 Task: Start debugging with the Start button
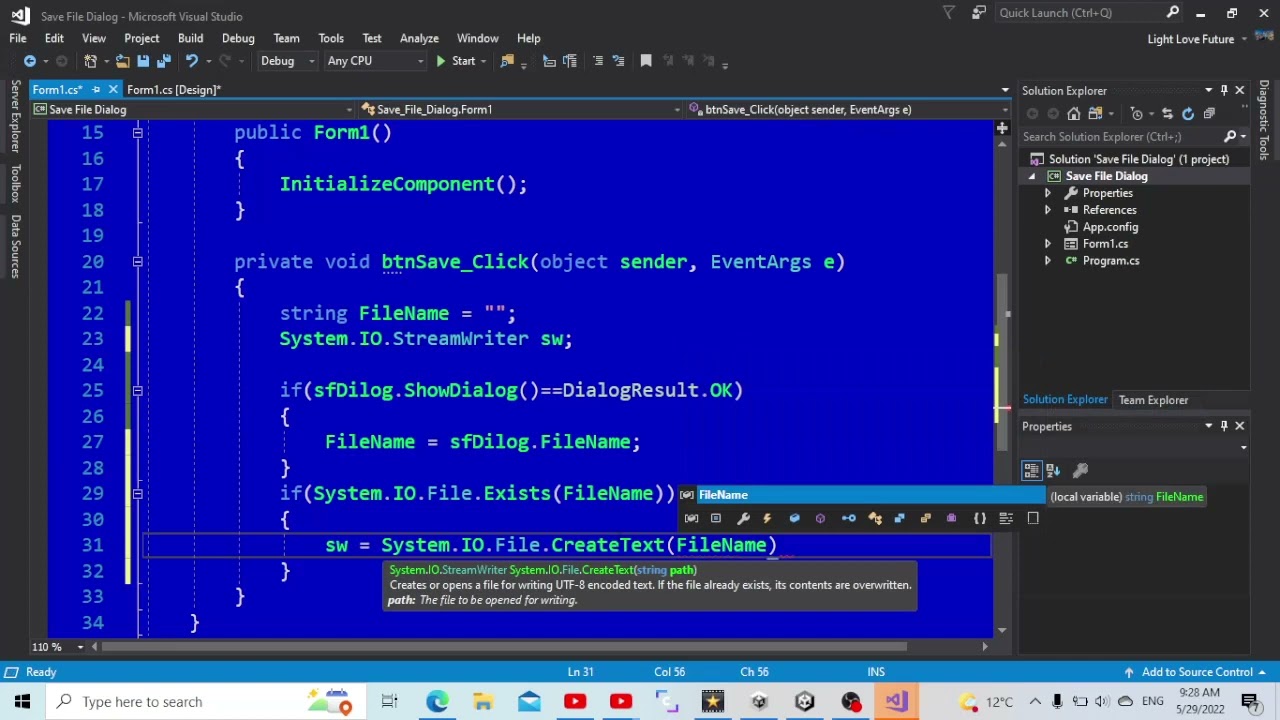pyautogui.click(x=455, y=61)
